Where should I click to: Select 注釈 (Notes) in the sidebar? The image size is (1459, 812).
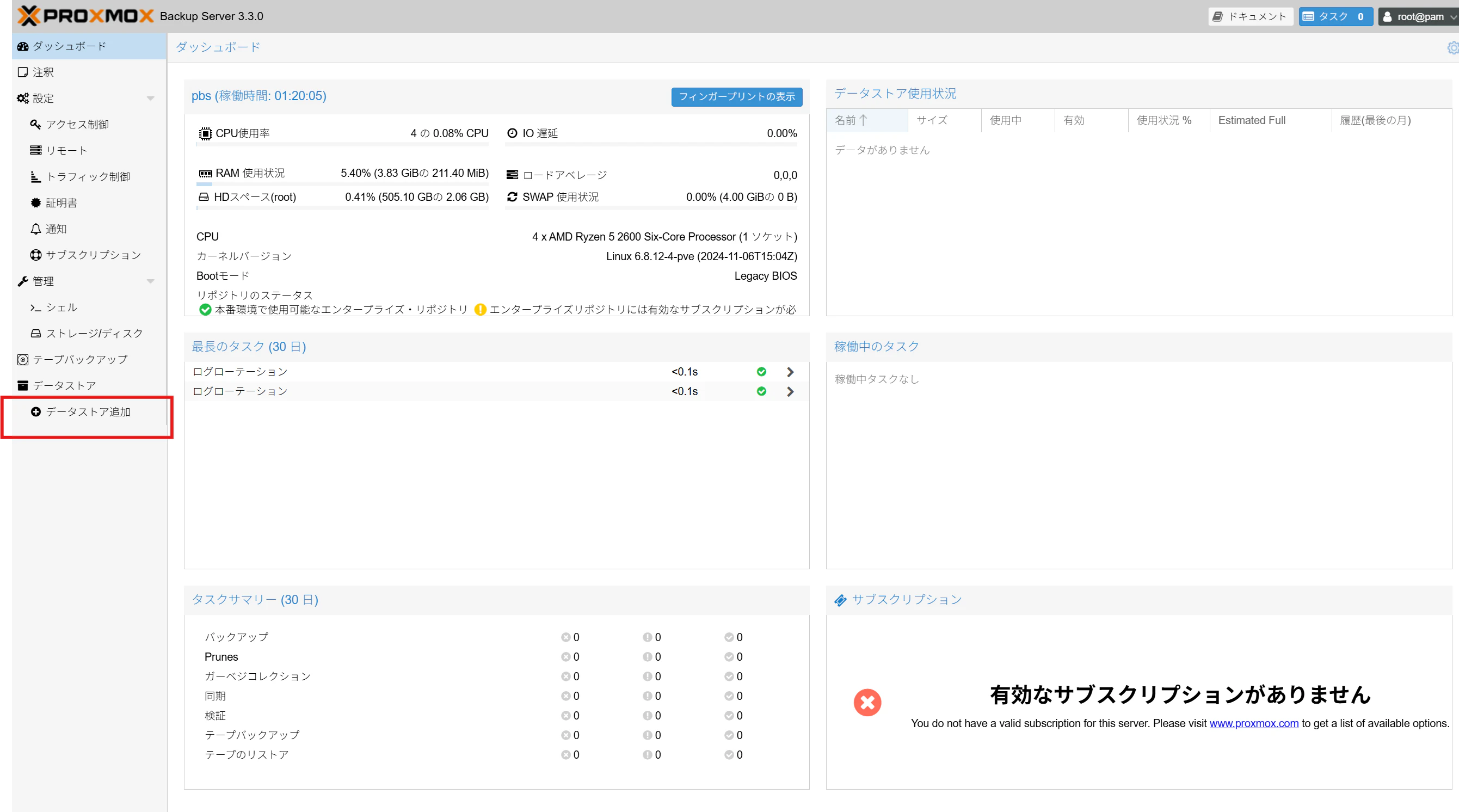click(x=42, y=72)
